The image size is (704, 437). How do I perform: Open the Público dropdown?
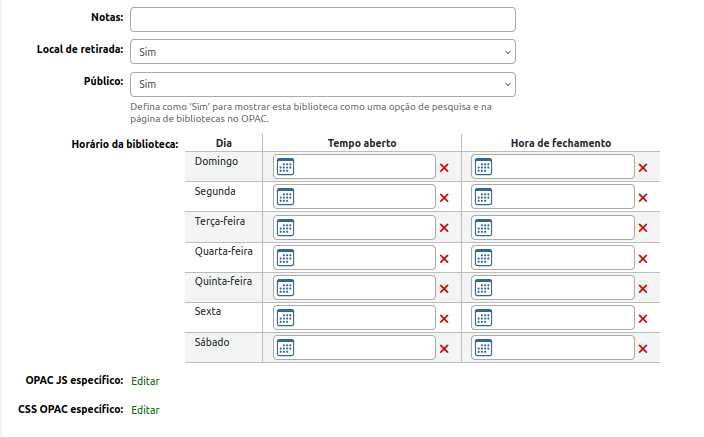[323, 84]
